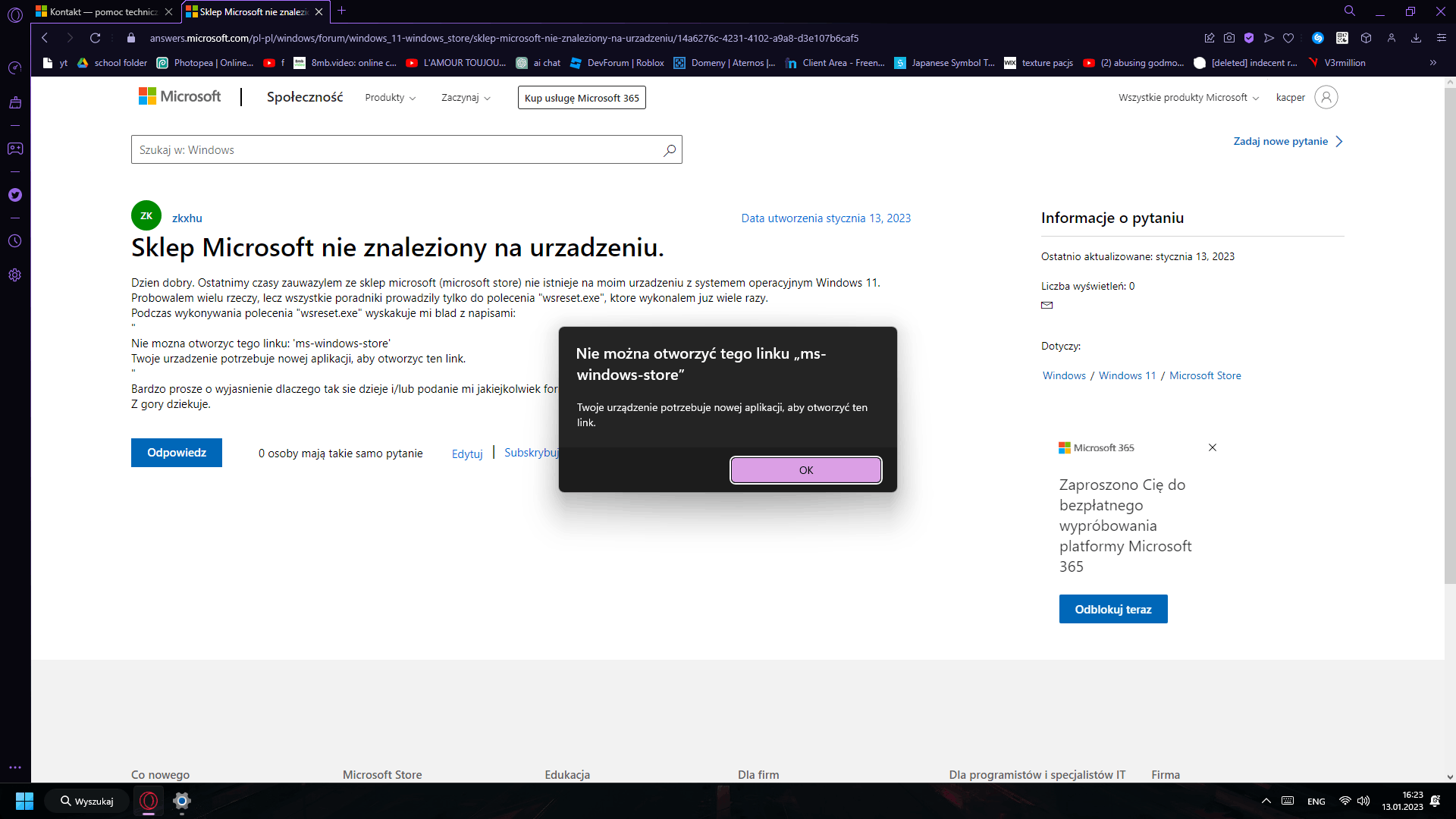Viewport: 1456px width, 819px height.
Task: Click the Shazam extension icon
Action: (x=1318, y=38)
